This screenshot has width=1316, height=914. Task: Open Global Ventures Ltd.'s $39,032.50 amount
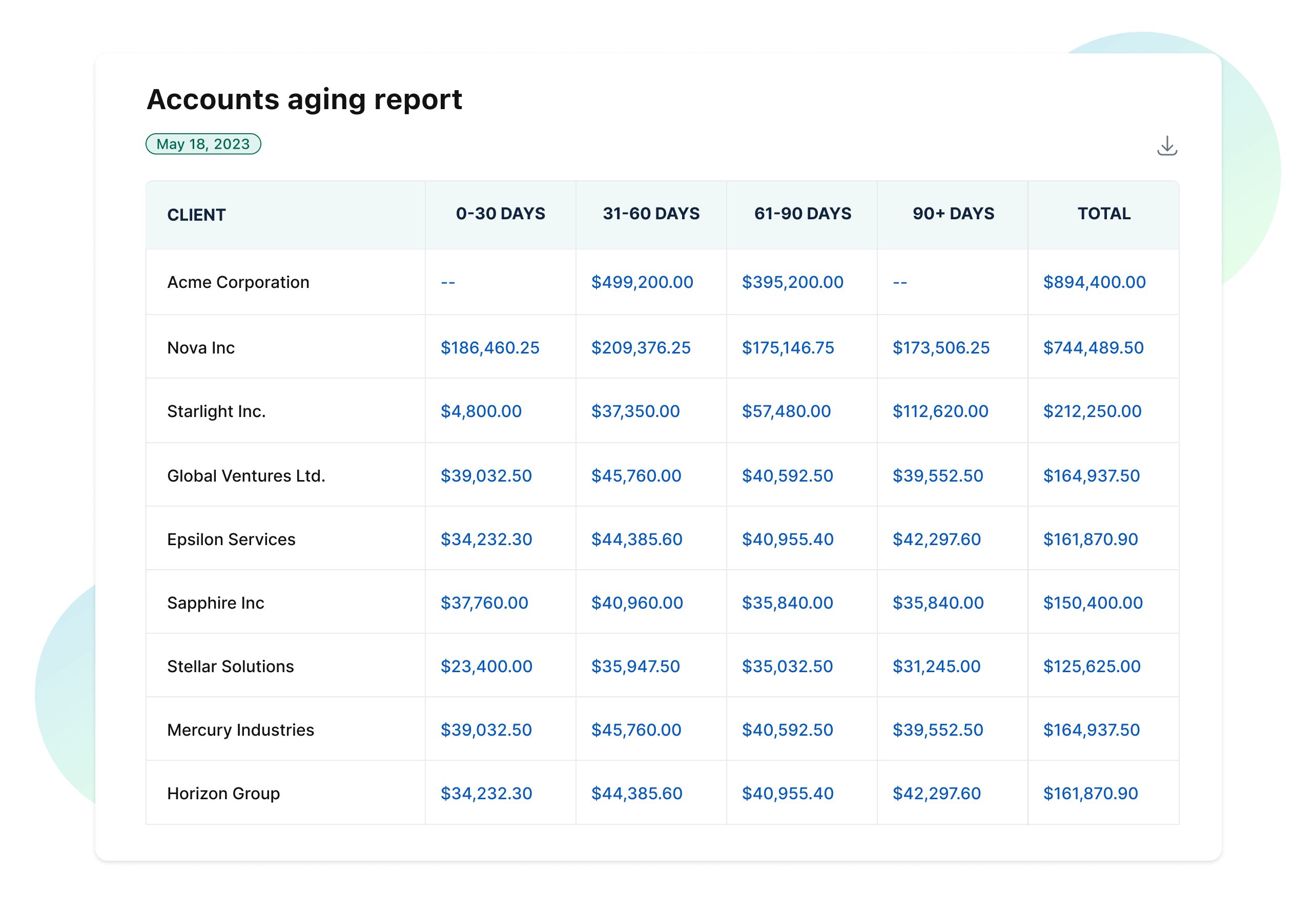click(x=486, y=476)
